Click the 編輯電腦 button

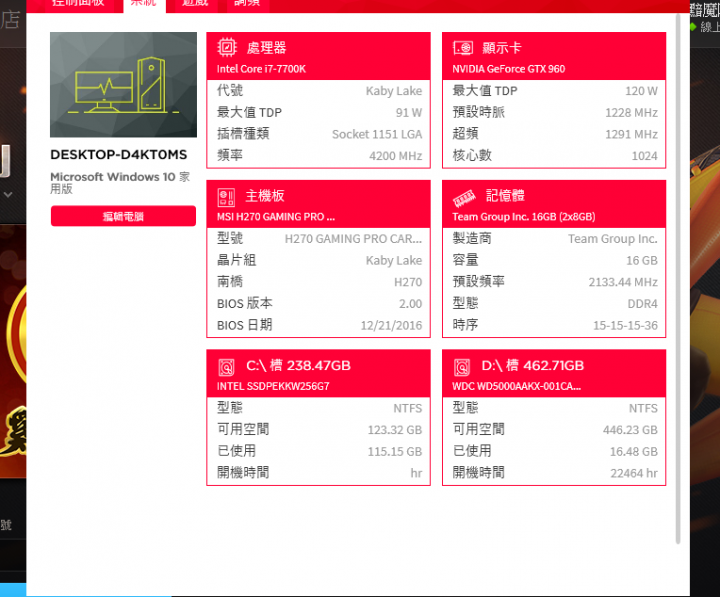pyautogui.click(x=123, y=216)
